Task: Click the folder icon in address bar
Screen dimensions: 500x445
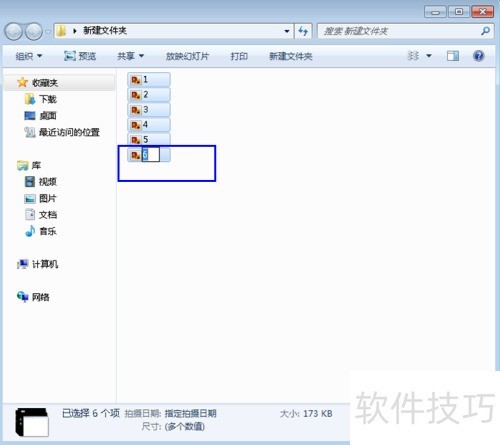Action: point(61,31)
